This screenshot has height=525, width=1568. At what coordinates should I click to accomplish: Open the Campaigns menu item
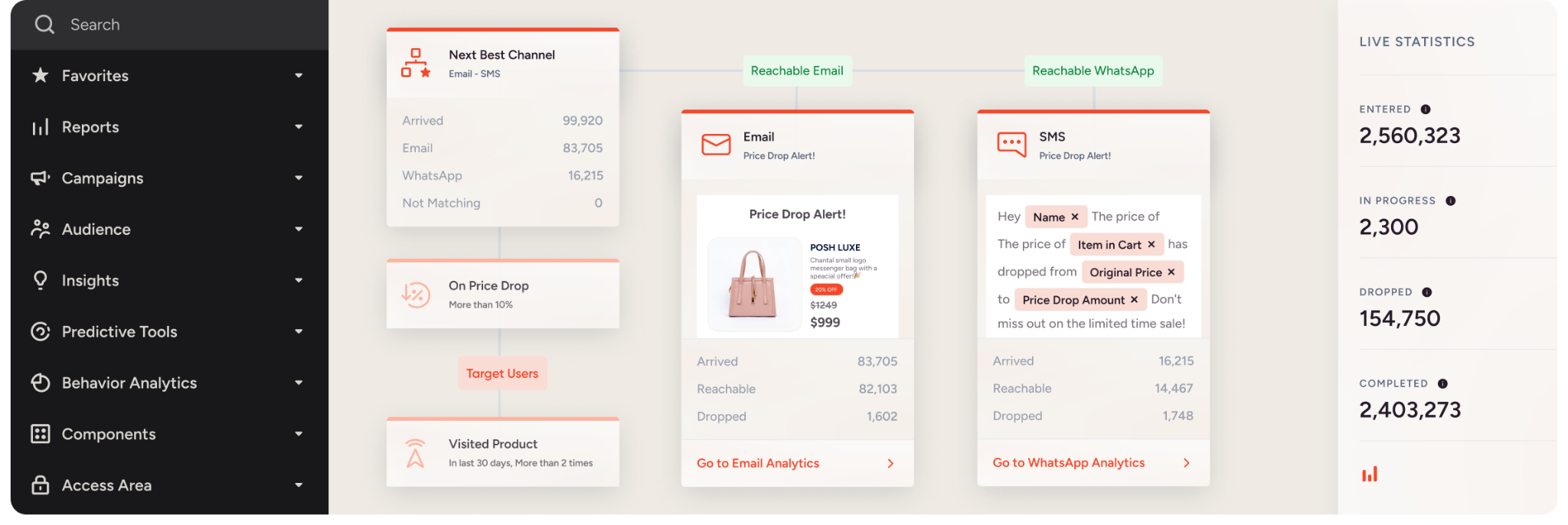[169, 178]
